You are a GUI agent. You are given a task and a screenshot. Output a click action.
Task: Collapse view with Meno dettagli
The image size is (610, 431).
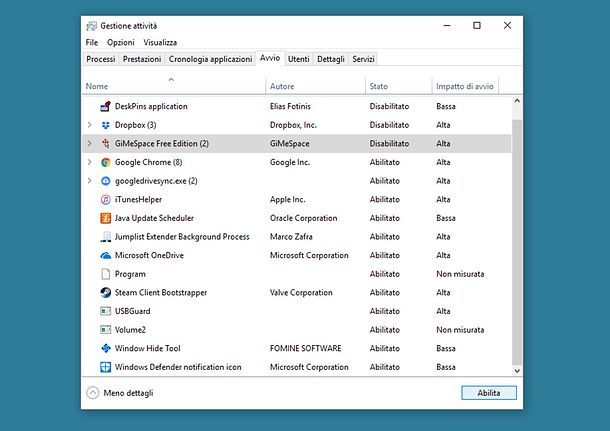pos(120,393)
